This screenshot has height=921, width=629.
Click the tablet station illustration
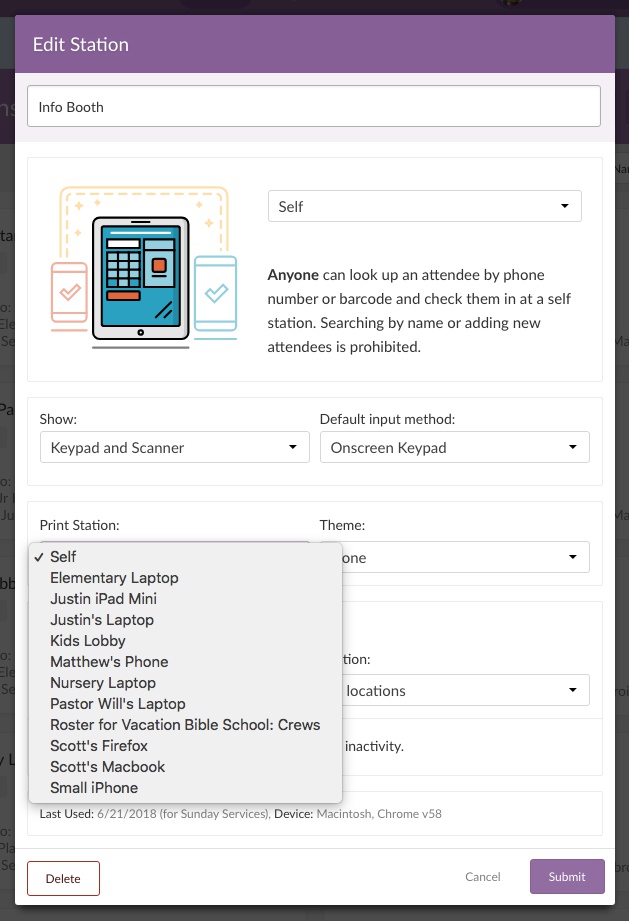[x=144, y=268]
